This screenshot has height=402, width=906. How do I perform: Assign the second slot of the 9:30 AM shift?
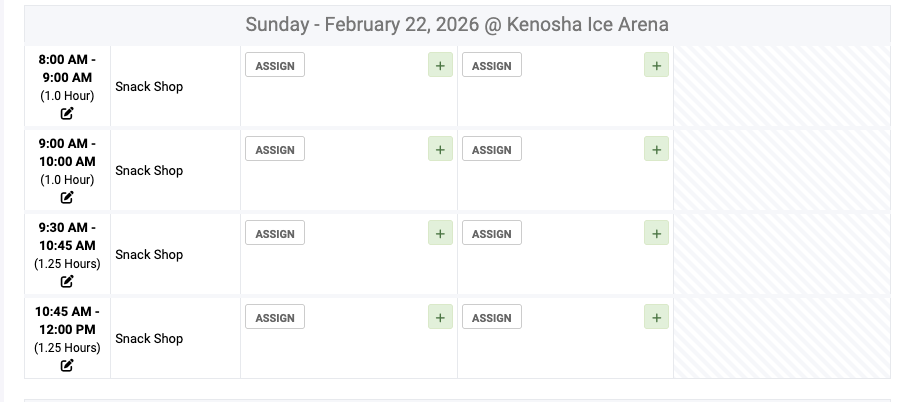491,234
